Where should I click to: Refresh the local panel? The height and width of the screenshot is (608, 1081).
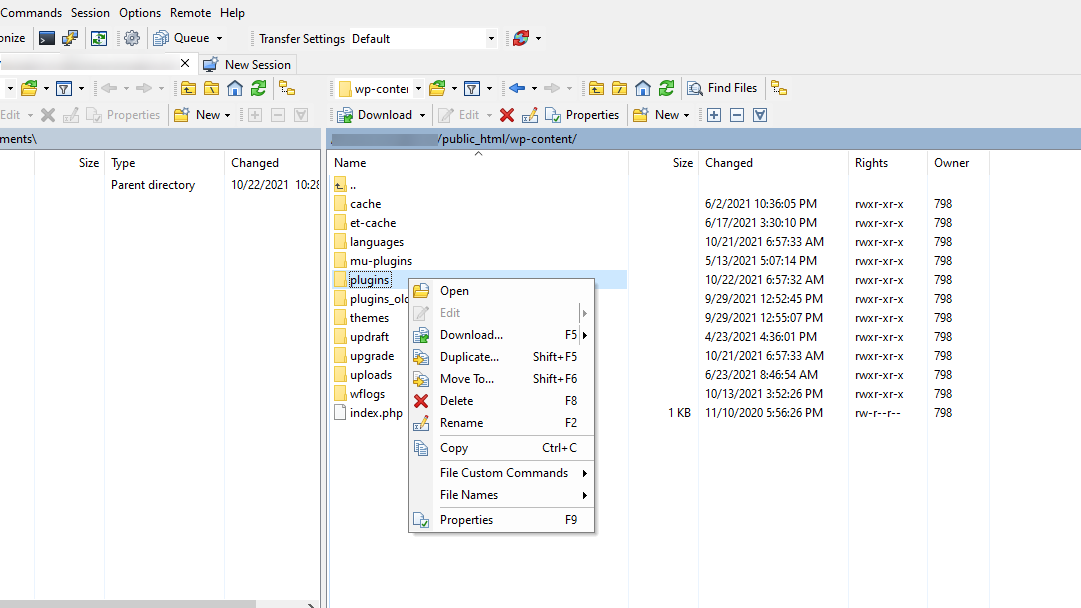click(x=259, y=88)
